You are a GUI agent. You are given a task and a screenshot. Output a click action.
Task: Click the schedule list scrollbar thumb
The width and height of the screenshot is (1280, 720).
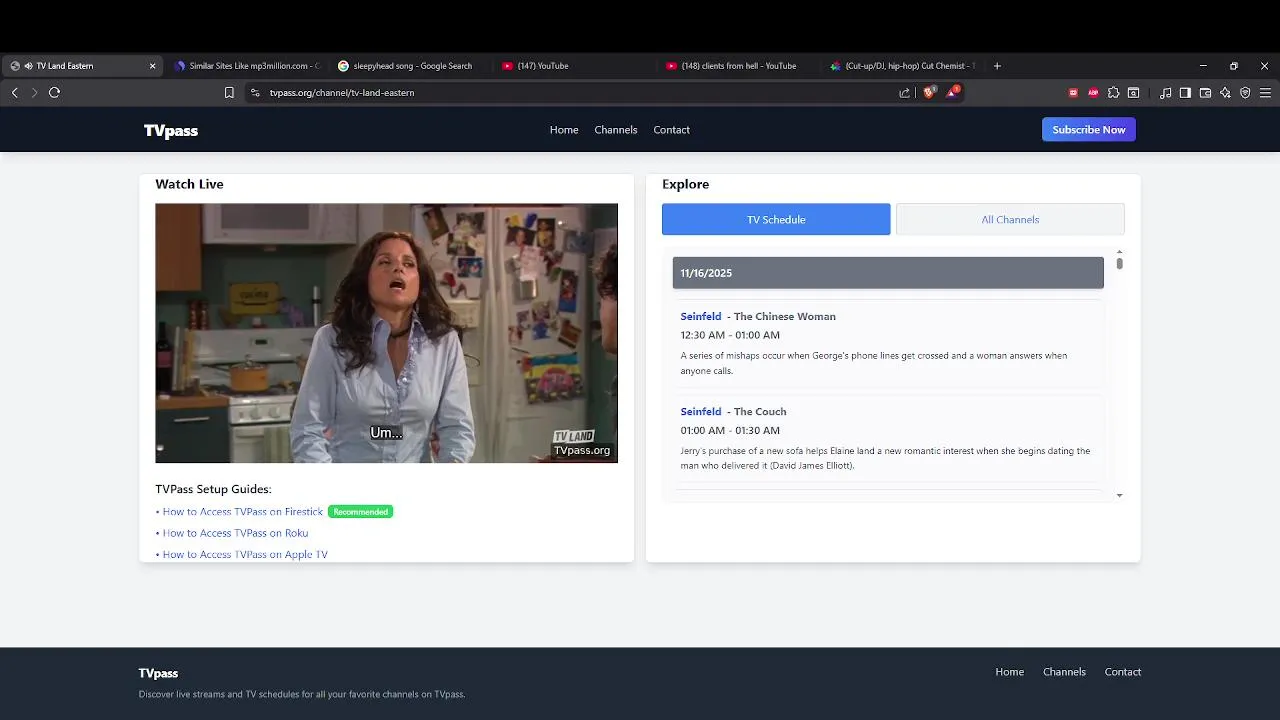point(1119,264)
